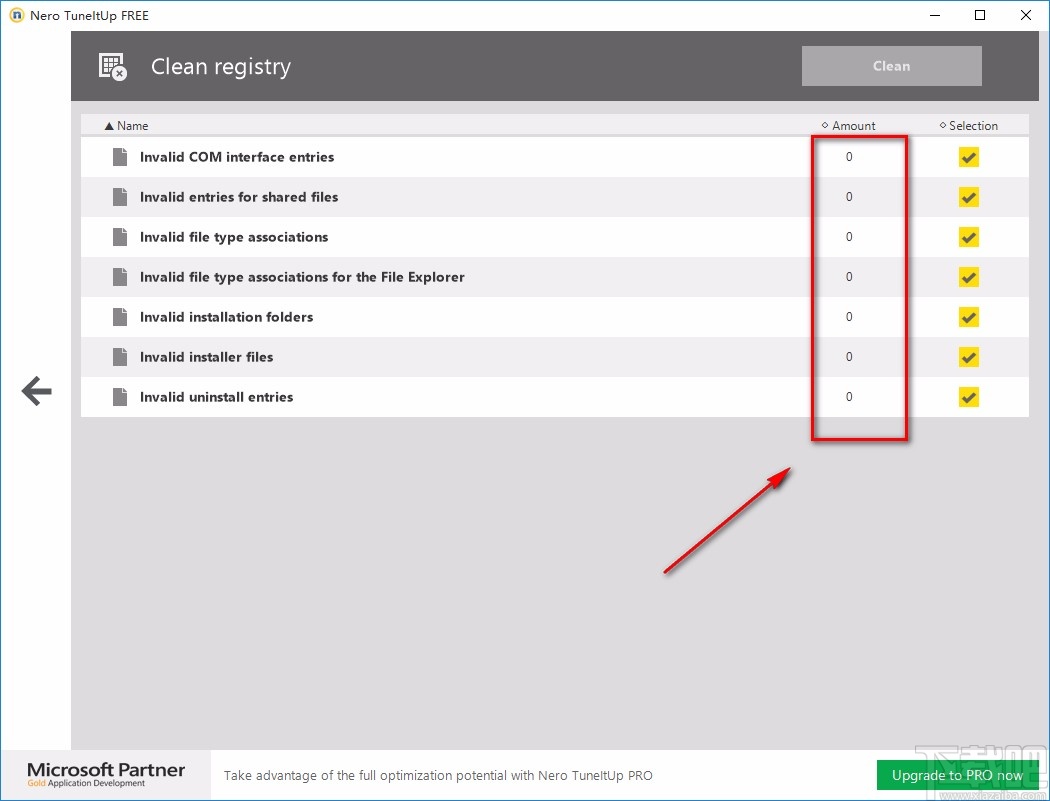Viewport: 1050px width, 801px height.
Task: Click the Clean button
Action: (x=891, y=66)
